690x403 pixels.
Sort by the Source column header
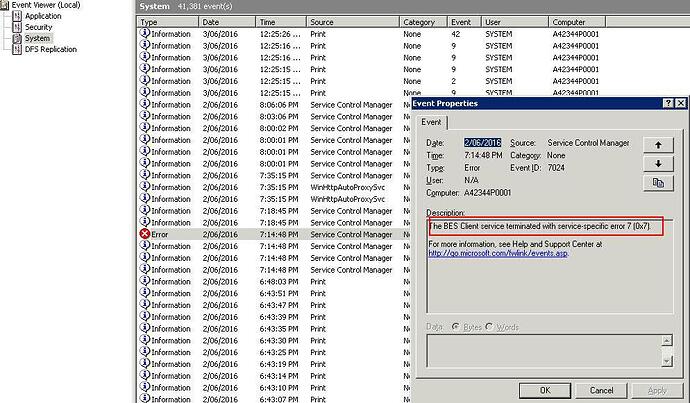pos(352,22)
